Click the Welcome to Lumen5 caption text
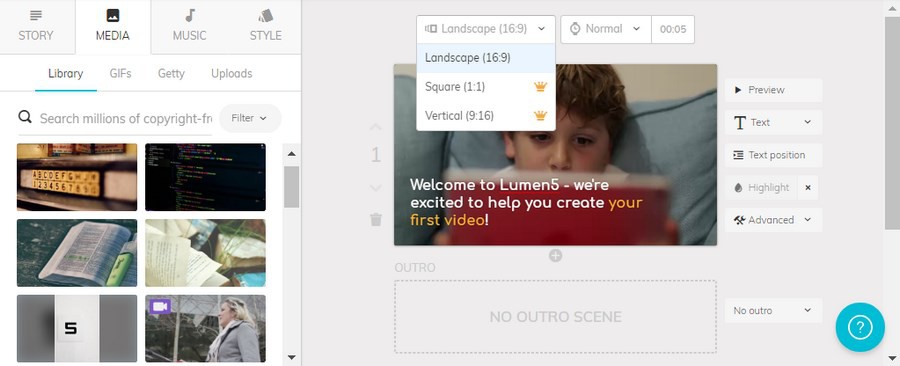The height and width of the screenshot is (366, 900). tap(526, 202)
